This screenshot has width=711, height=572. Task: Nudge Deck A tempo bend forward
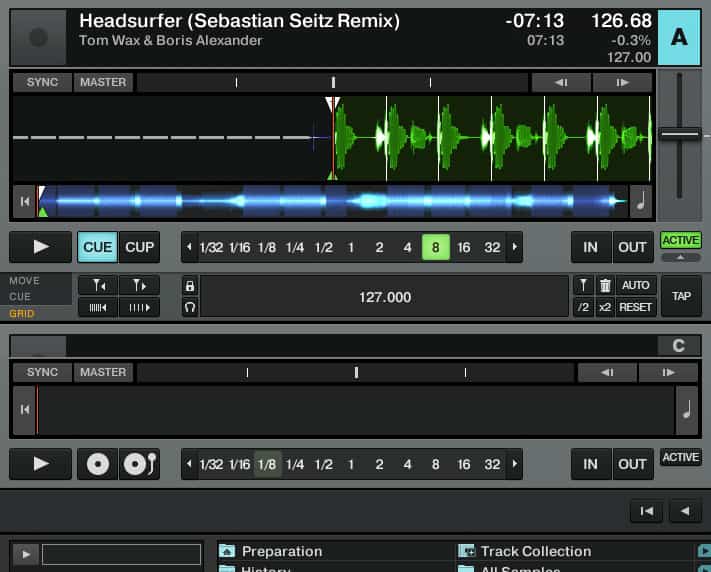(622, 83)
